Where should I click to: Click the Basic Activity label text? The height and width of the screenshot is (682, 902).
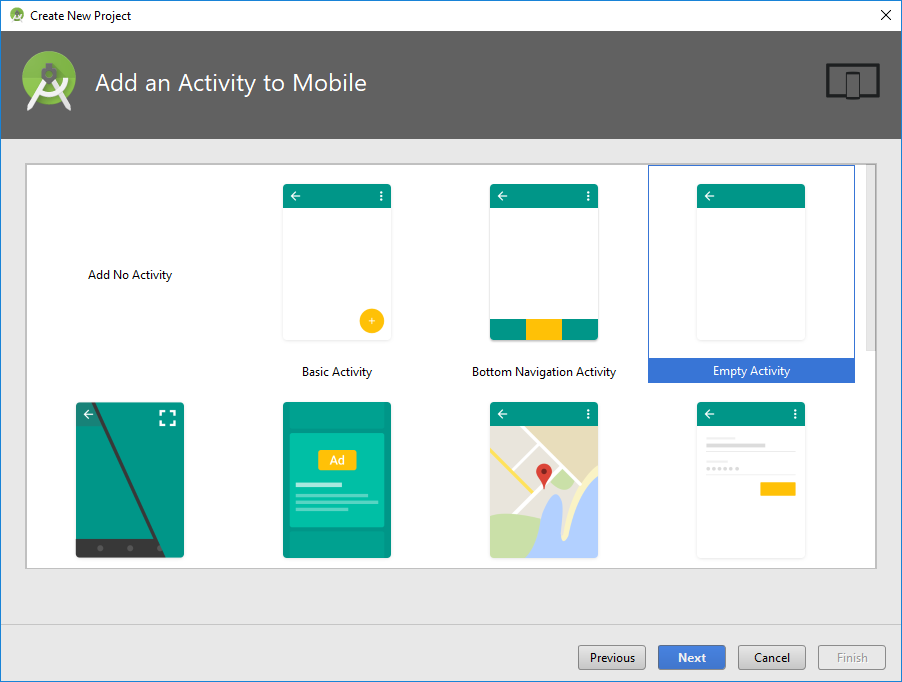point(337,372)
